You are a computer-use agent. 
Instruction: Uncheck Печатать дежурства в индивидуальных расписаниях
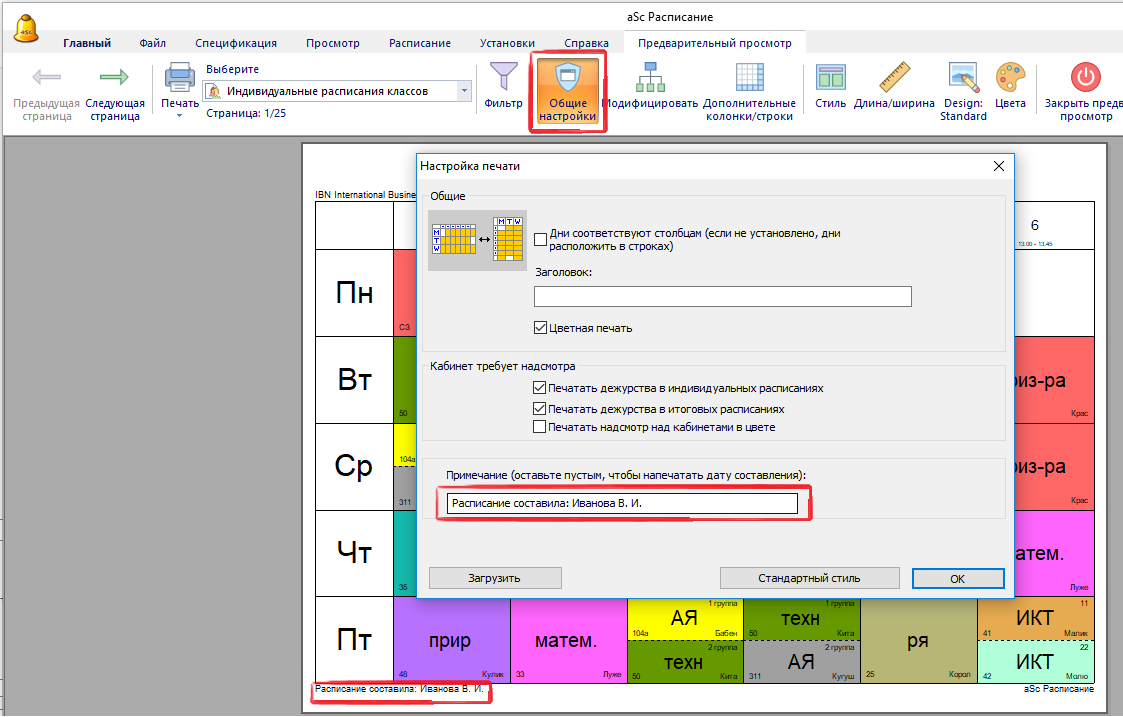[x=541, y=388]
